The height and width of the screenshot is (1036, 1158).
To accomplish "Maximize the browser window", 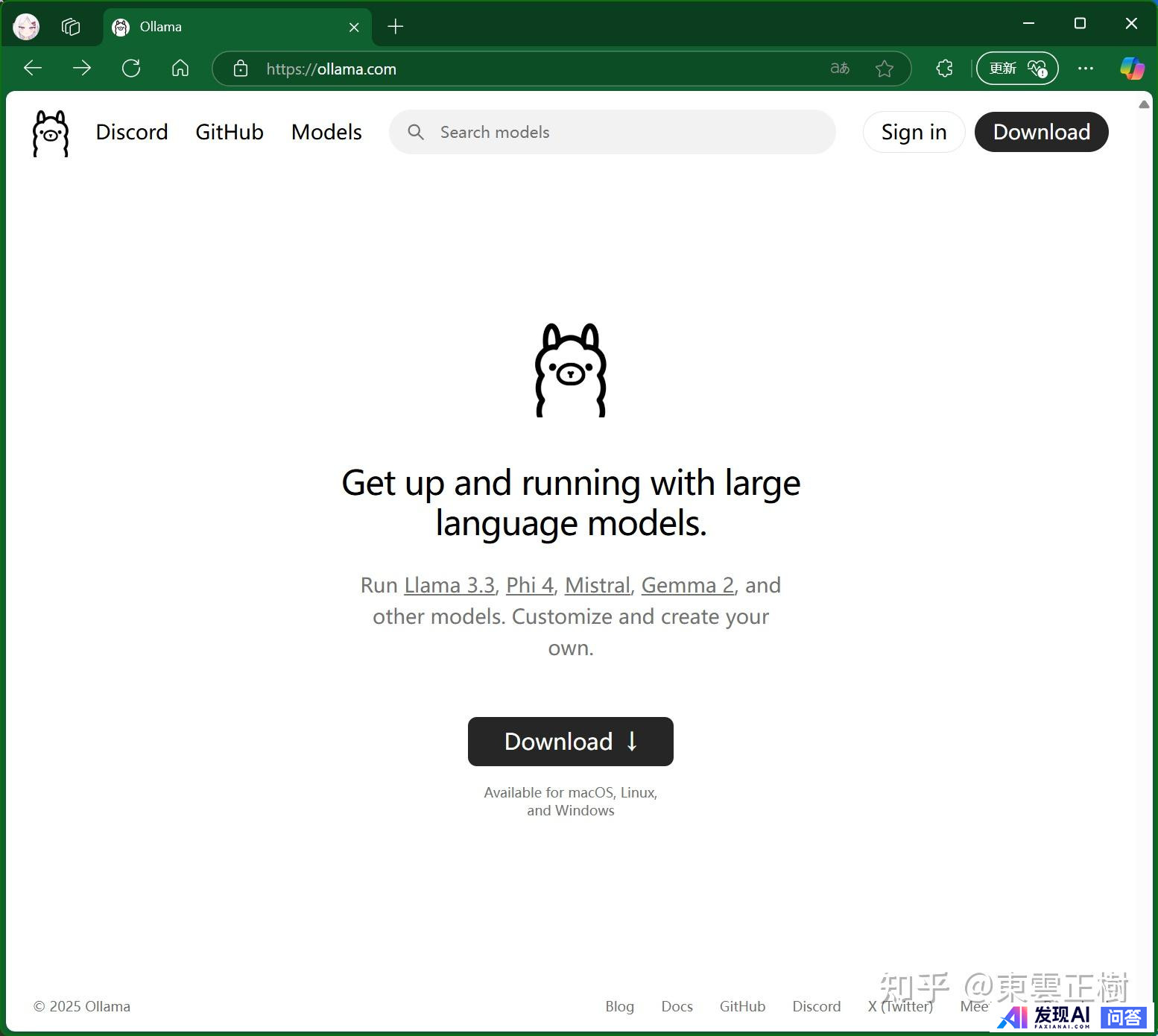I will [1080, 24].
